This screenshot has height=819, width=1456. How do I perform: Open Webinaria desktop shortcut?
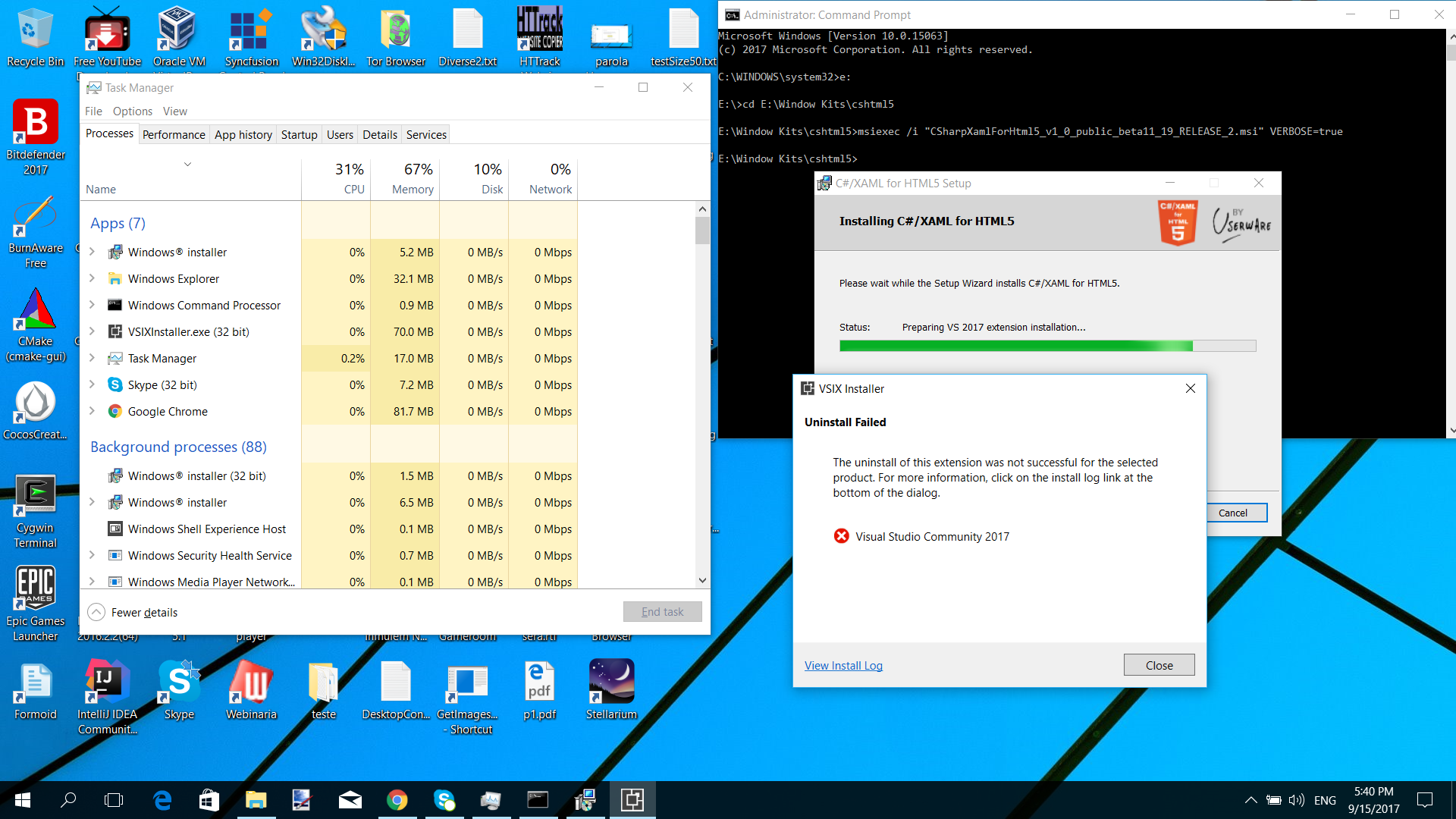[x=251, y=690]
